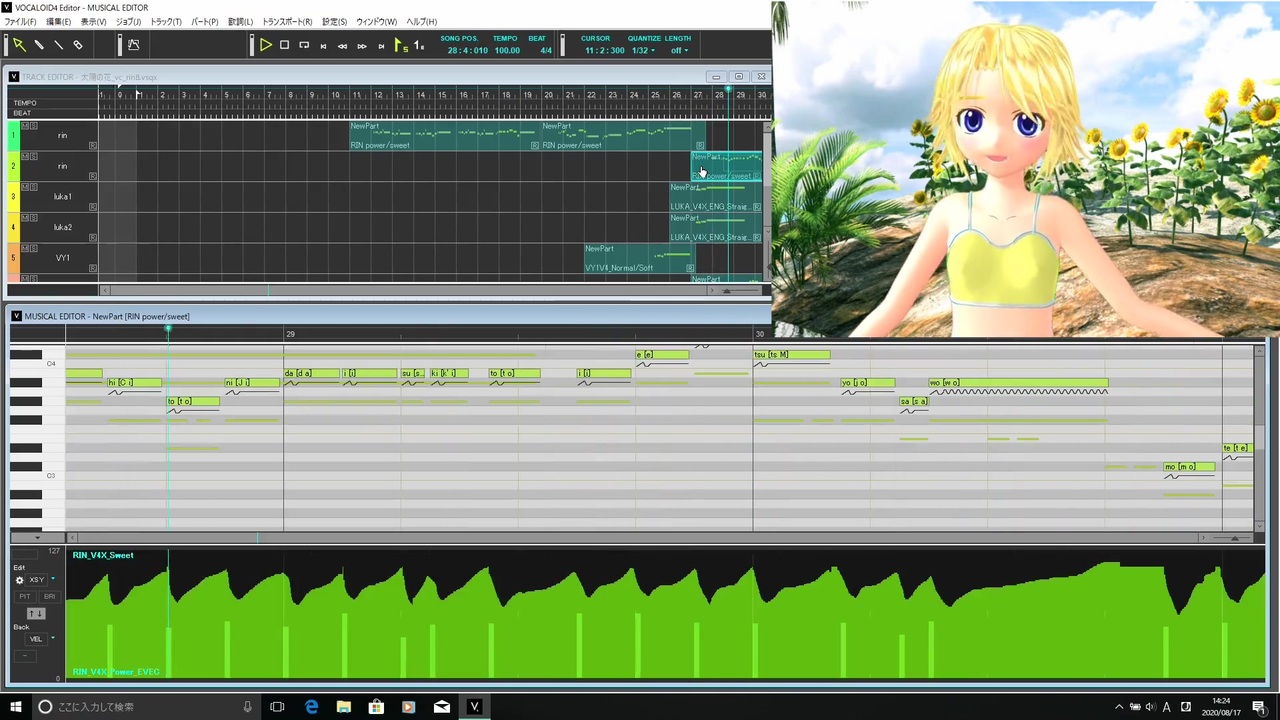Solo the VY1 track

click(x=33, y=248)
